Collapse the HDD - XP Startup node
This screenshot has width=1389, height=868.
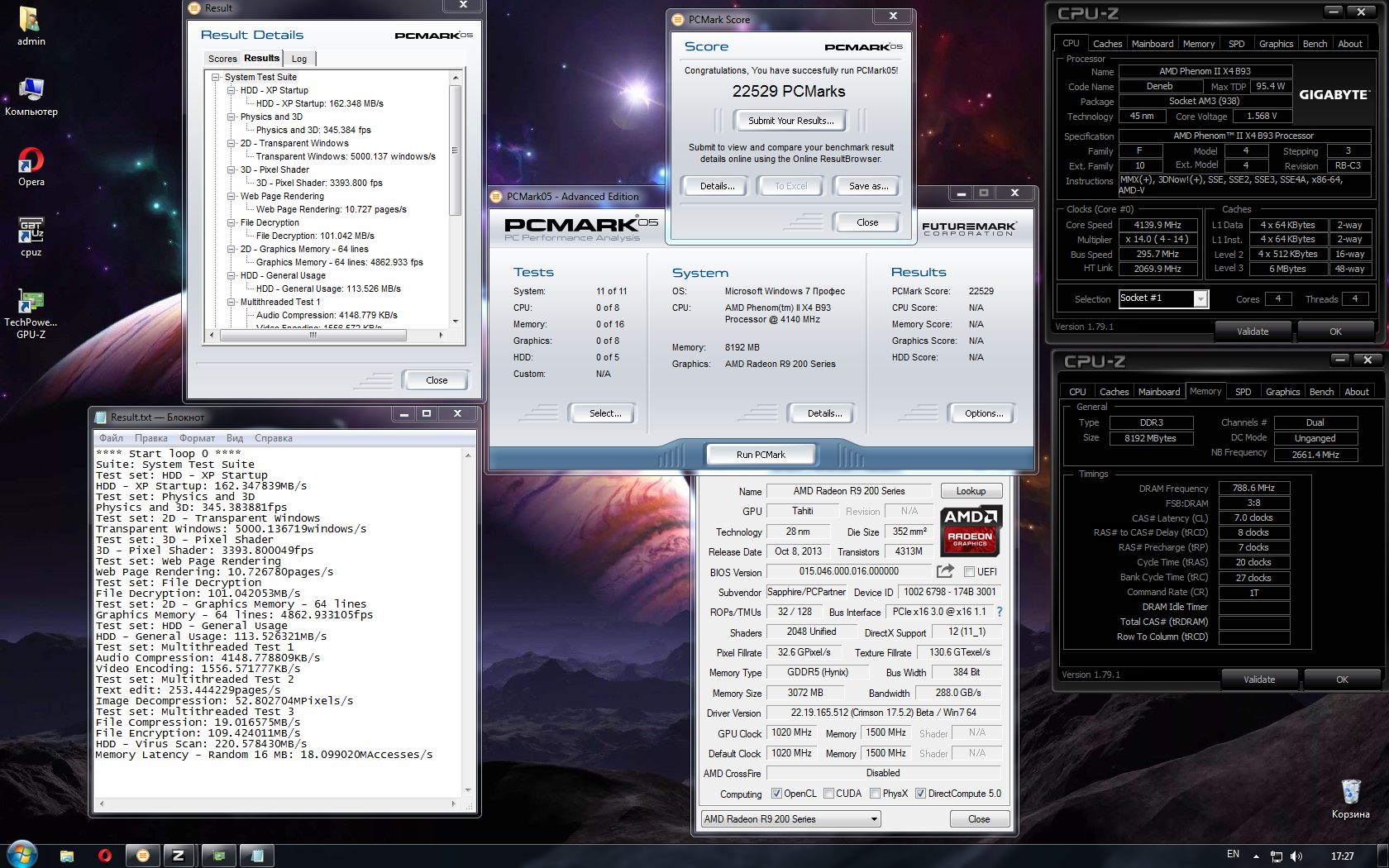231,90
